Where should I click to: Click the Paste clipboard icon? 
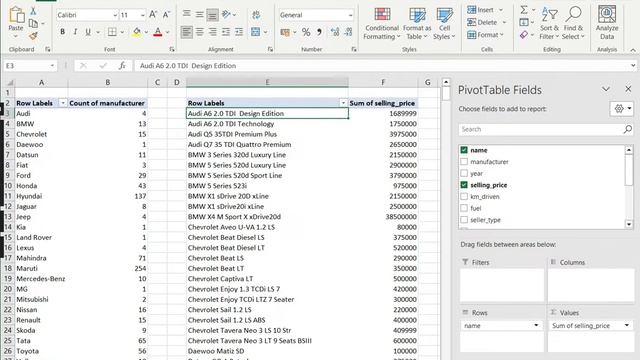click(x=16, y=15)
